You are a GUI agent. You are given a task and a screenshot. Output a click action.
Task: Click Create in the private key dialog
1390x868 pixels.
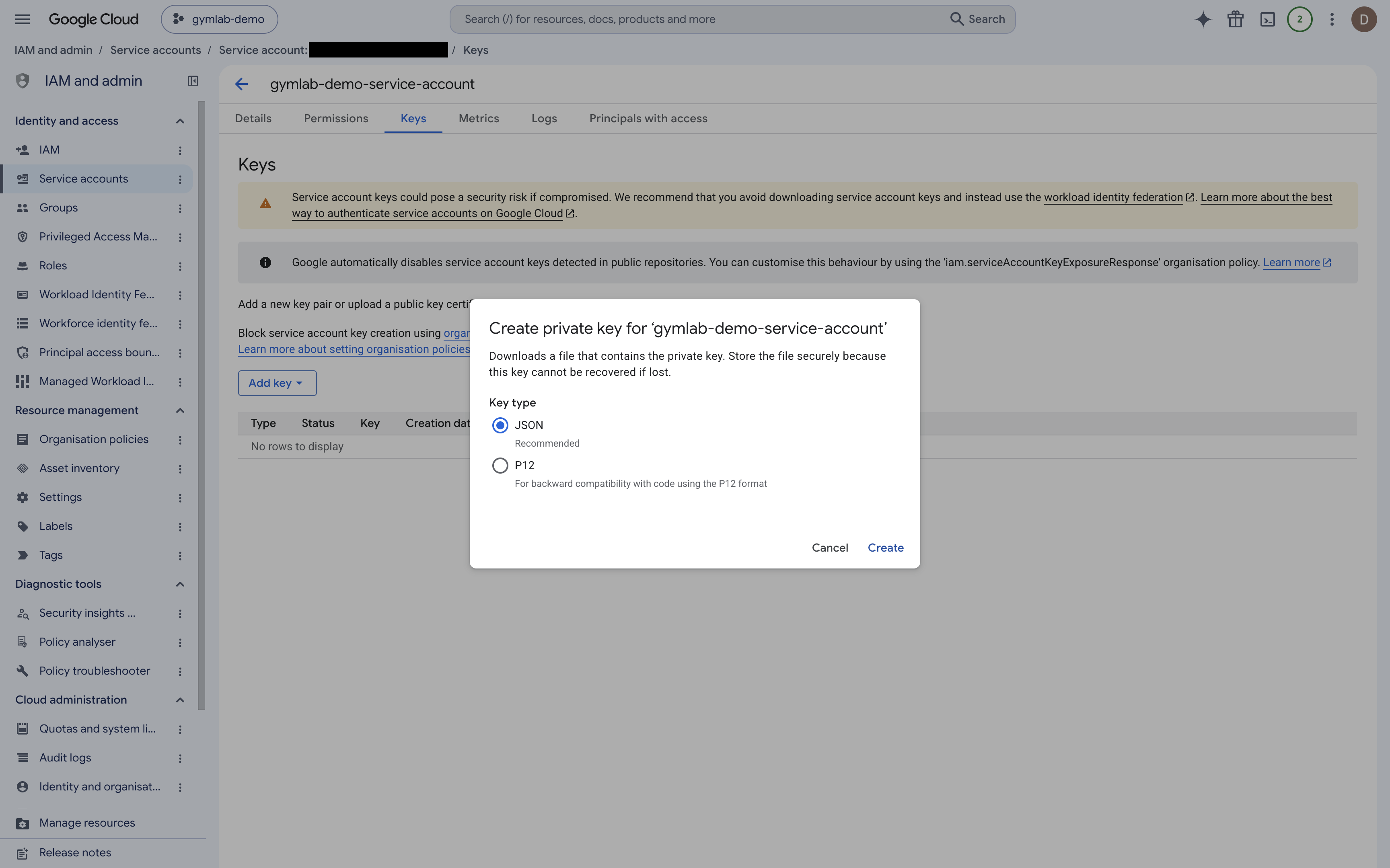[885, 548]
